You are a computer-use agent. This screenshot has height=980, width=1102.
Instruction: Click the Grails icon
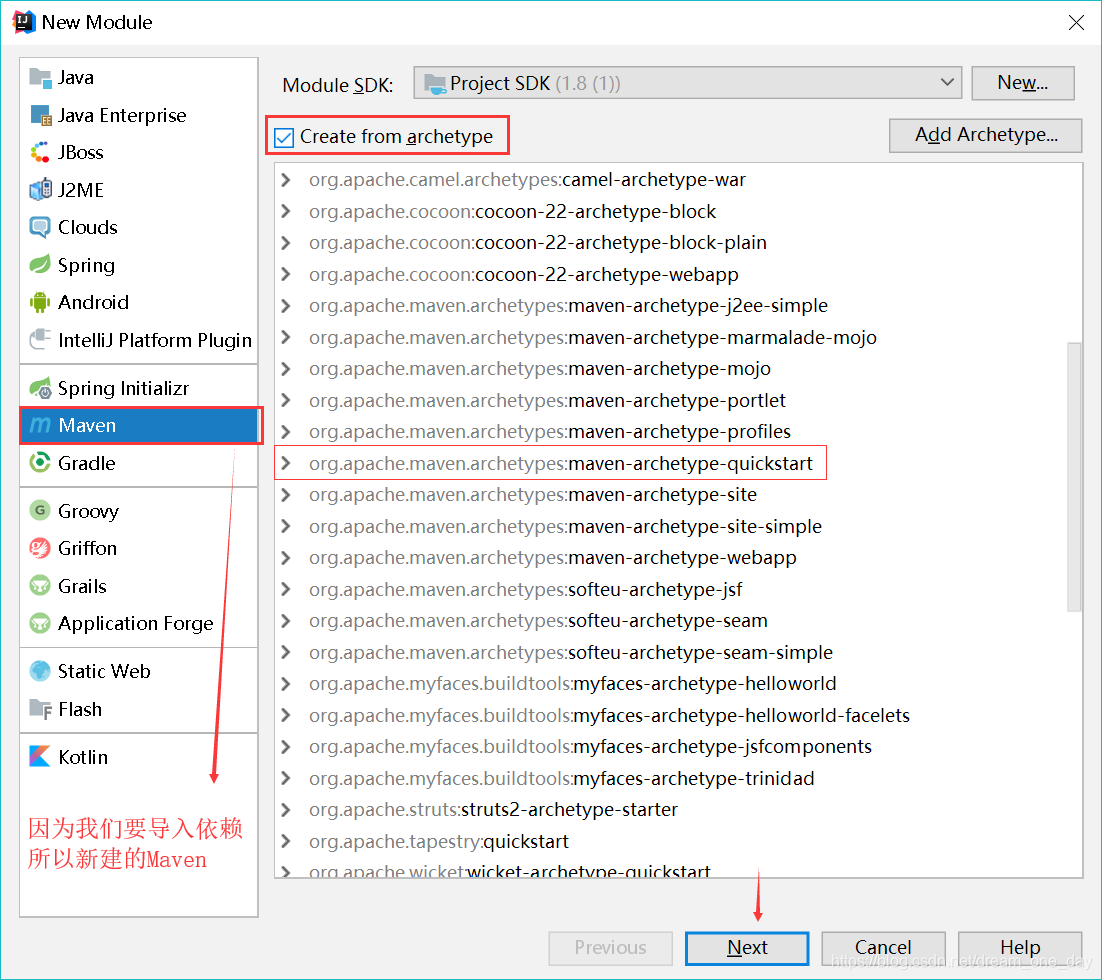(x=40, y=586)
